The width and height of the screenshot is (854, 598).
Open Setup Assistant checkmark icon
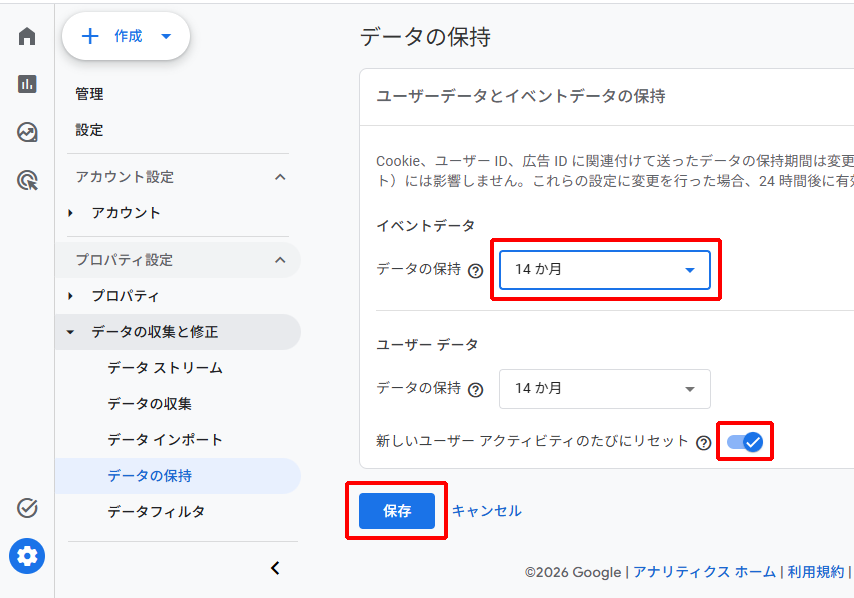tap(27, 508)
